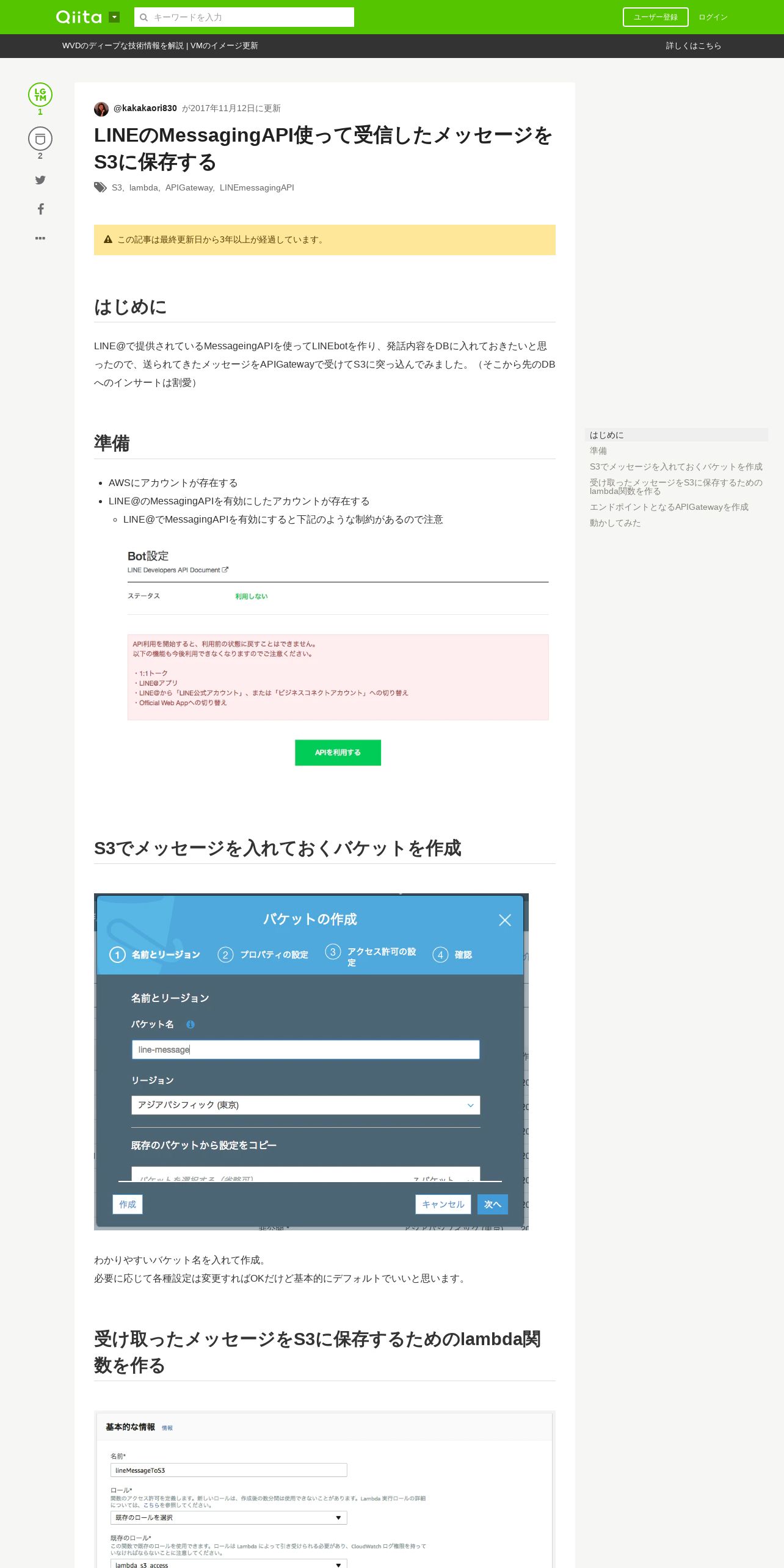
Task: Click the heading はじめに
Action: coord(130,307)
